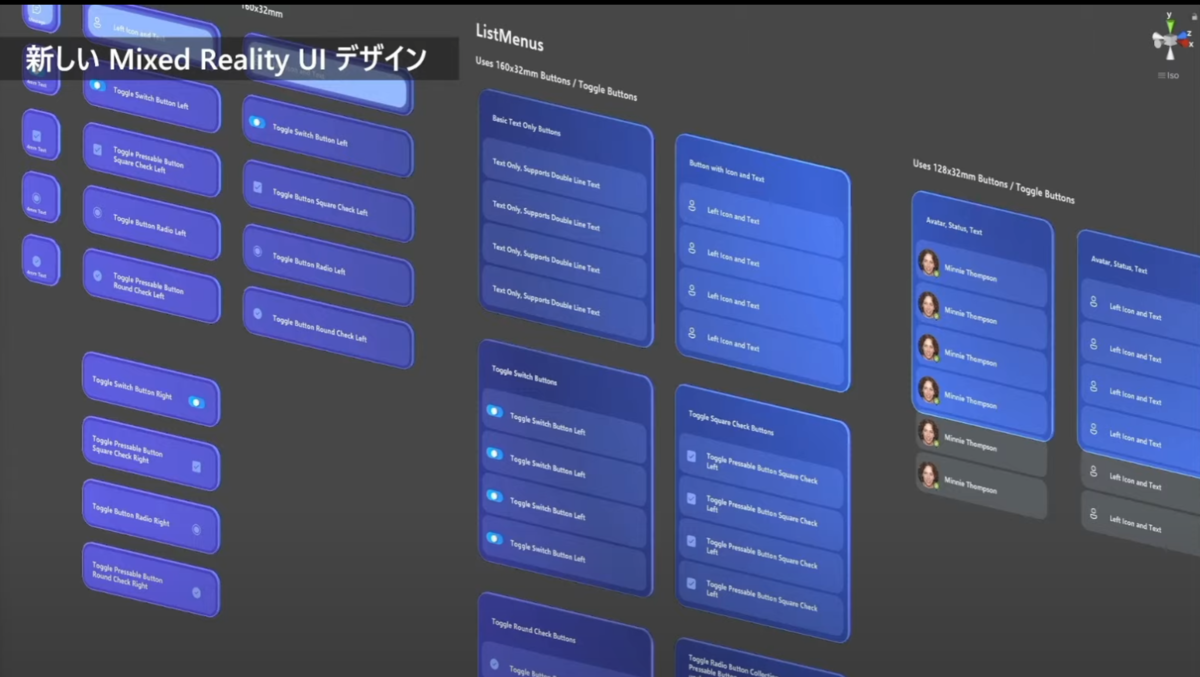Click topmost Minnie Thompson avatar photo

(x=929, y=262)
